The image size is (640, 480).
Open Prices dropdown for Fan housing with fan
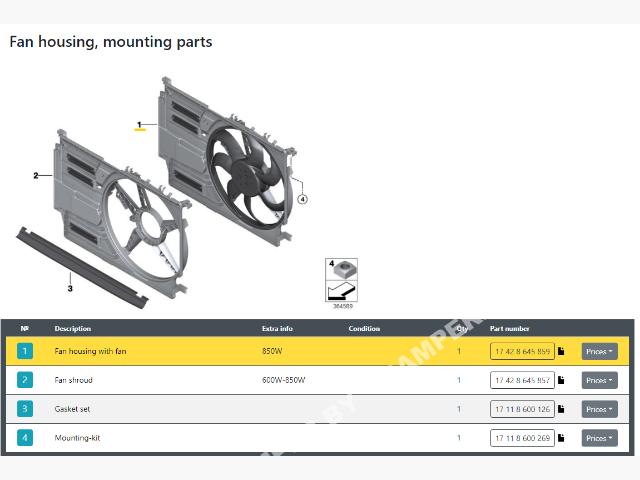[599, 351]
